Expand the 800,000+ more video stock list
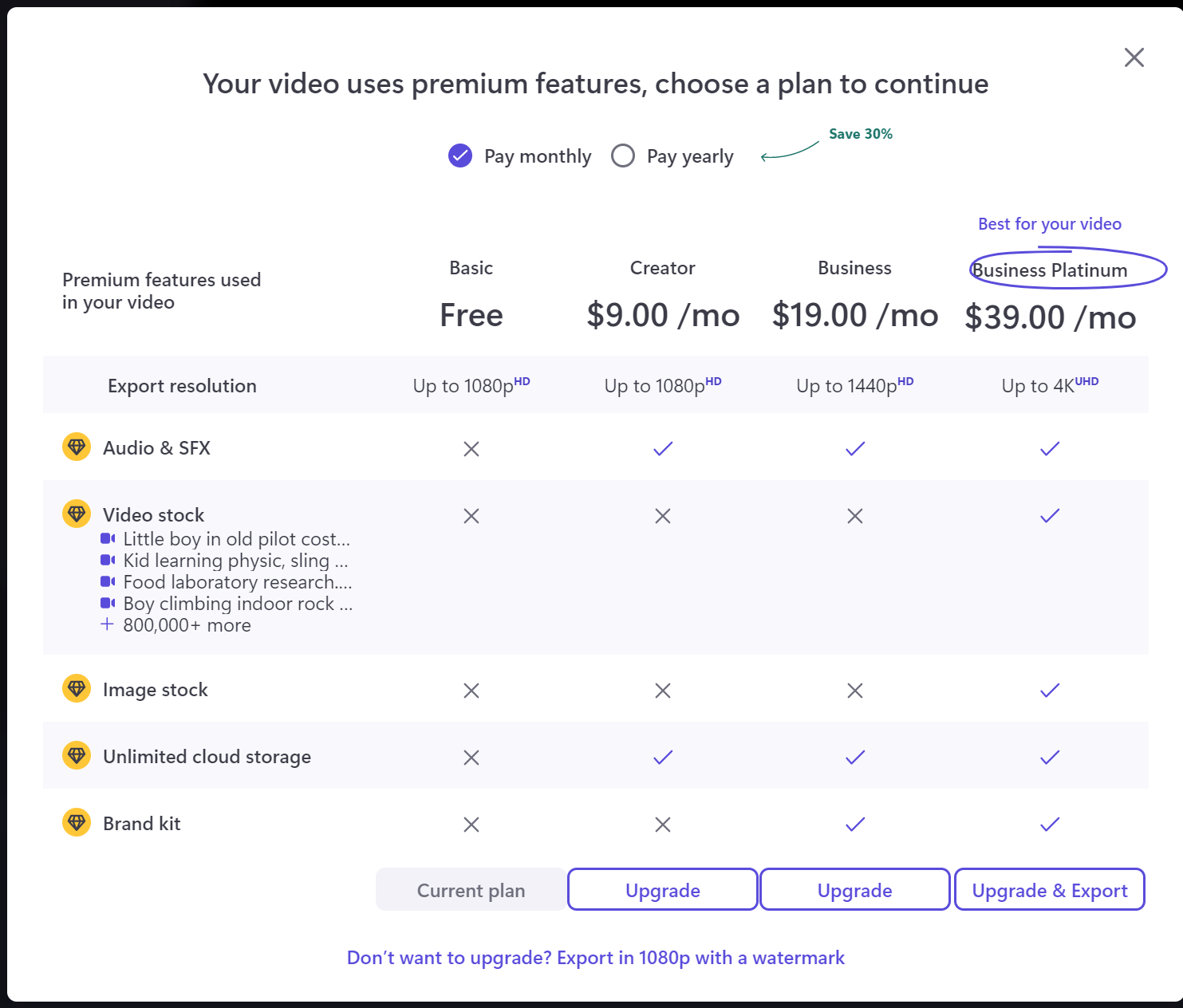 187,625
